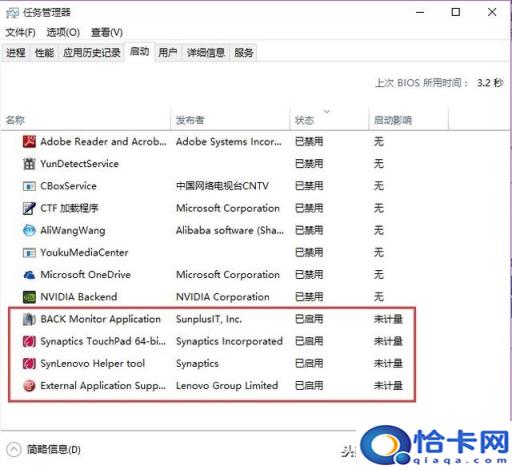Click the SynLenovo Helper tool icon

[x=29, y=364]
